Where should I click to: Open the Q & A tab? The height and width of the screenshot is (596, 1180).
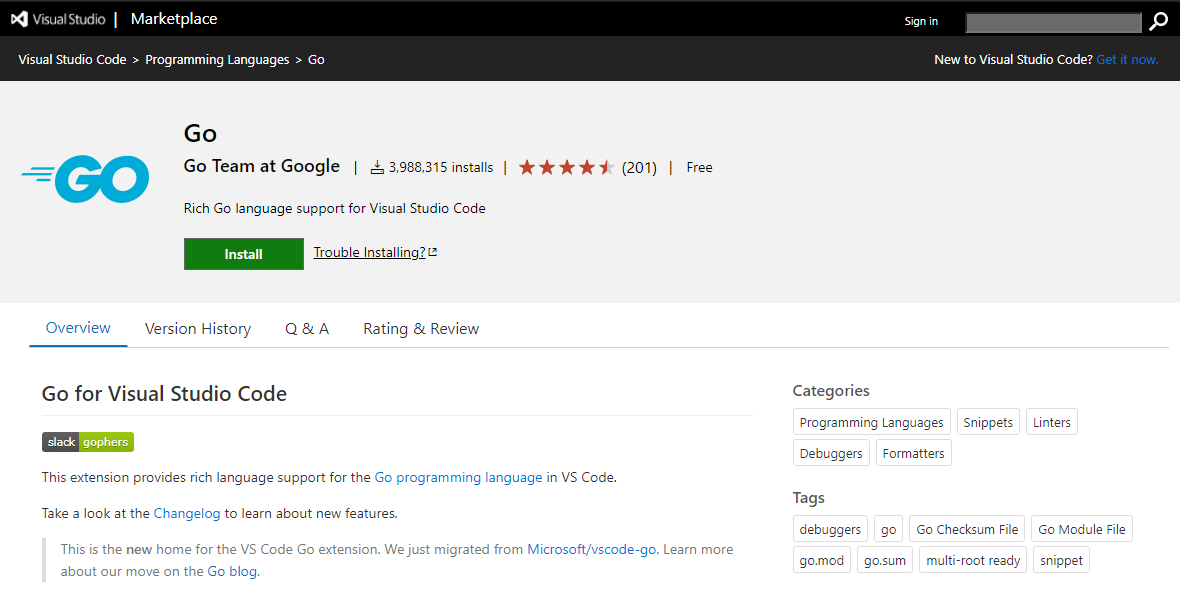click(307, 329)
